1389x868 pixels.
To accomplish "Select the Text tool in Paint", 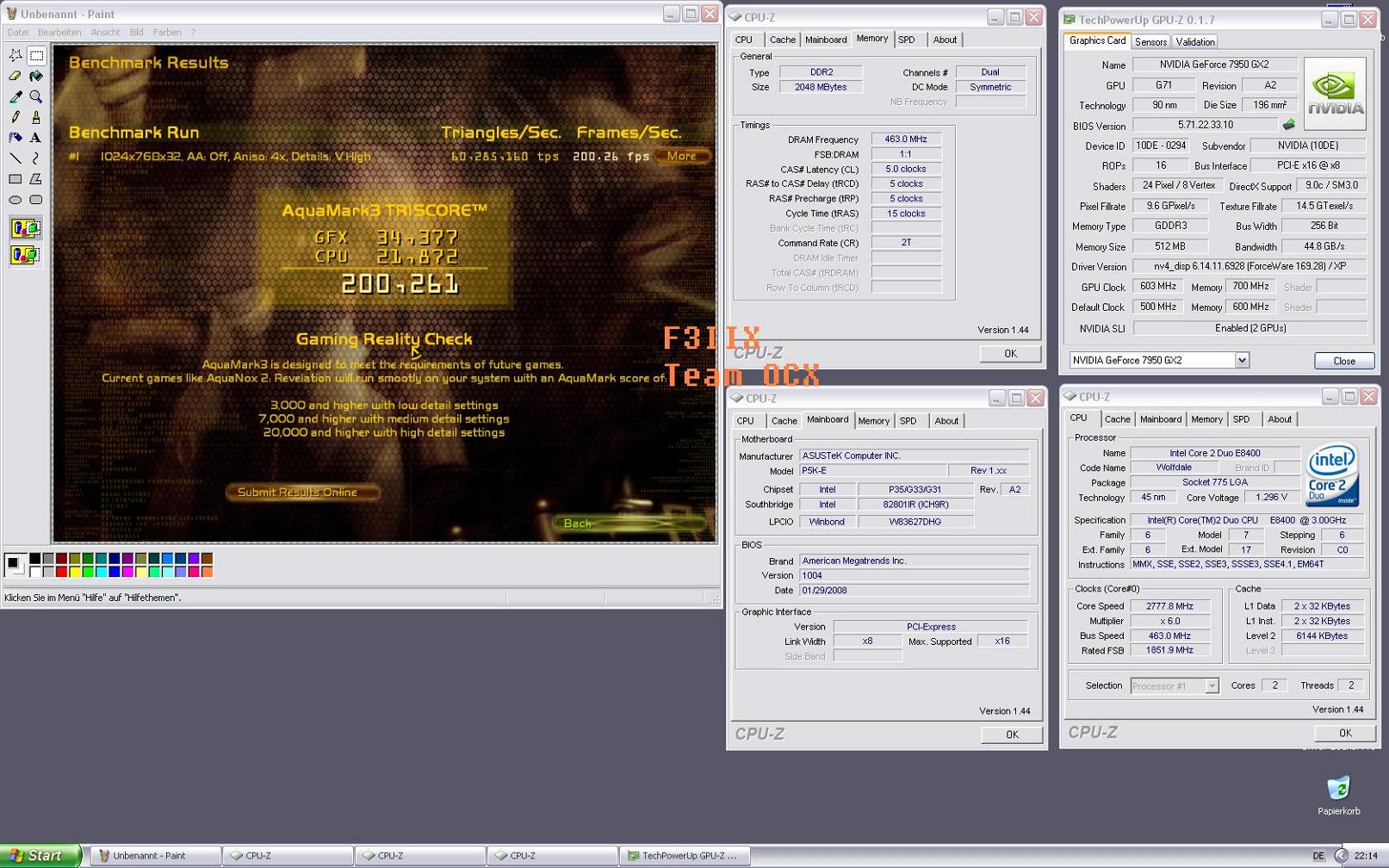I will point(36,138).
